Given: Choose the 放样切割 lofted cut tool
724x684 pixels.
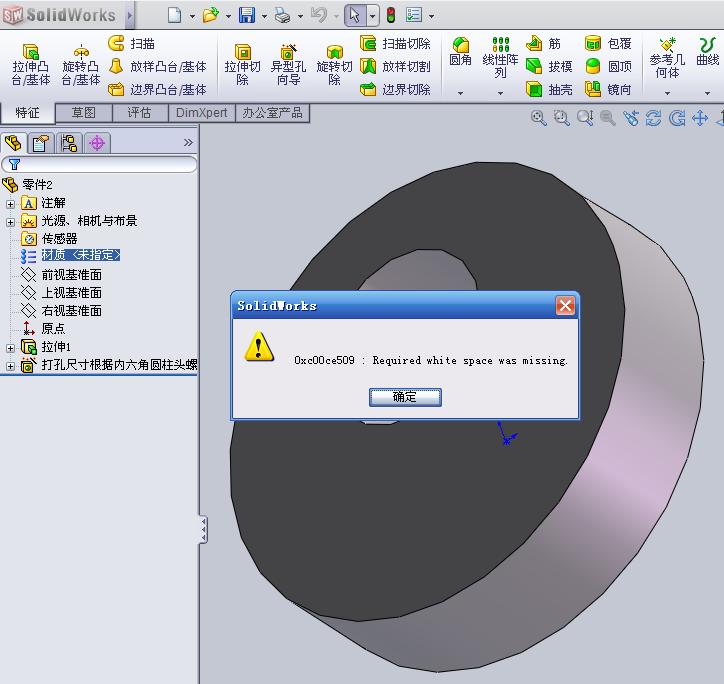Looking at the screenshot, I should tap(395, 67).
